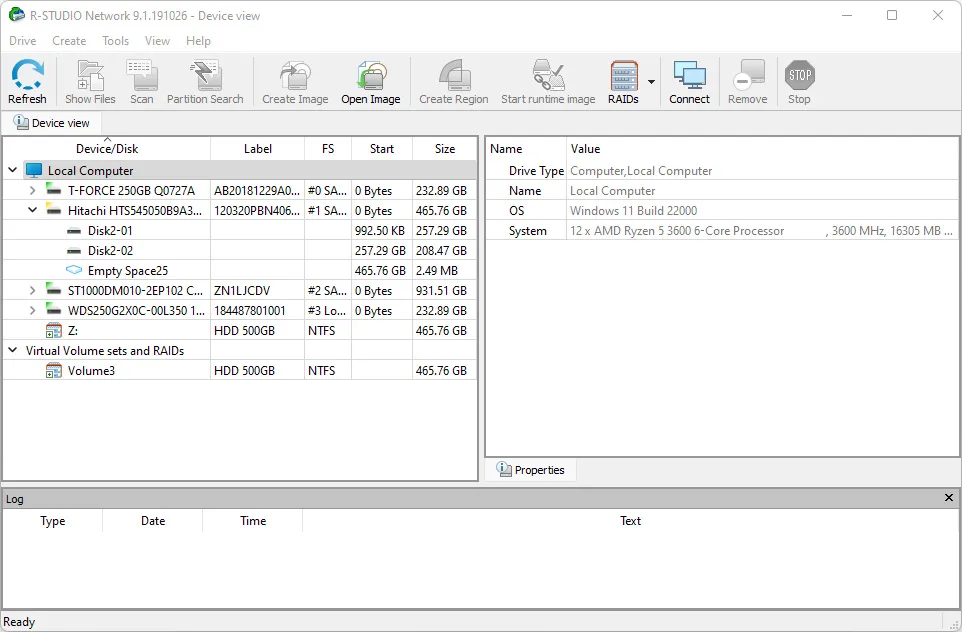Close the Log panel
The image size is (962, 632).
949,498
